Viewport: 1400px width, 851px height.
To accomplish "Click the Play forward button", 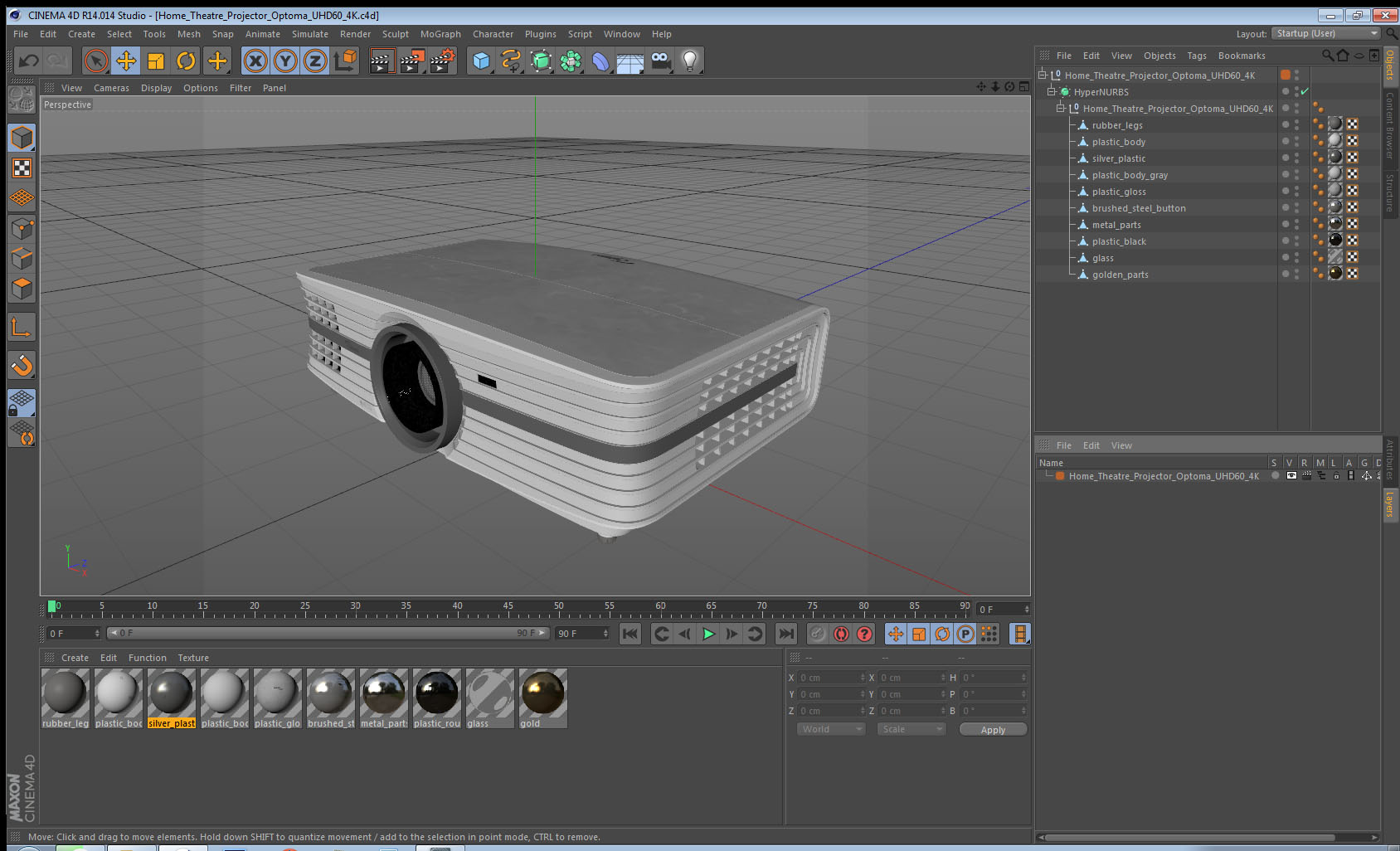I will pos(708,634).
